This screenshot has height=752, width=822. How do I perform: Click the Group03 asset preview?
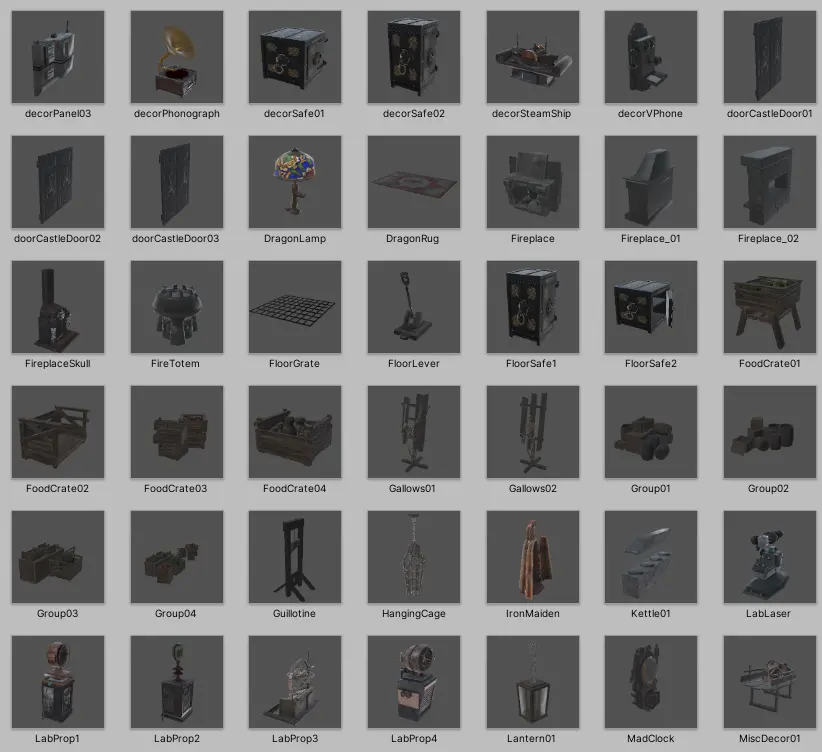point(58,557)
